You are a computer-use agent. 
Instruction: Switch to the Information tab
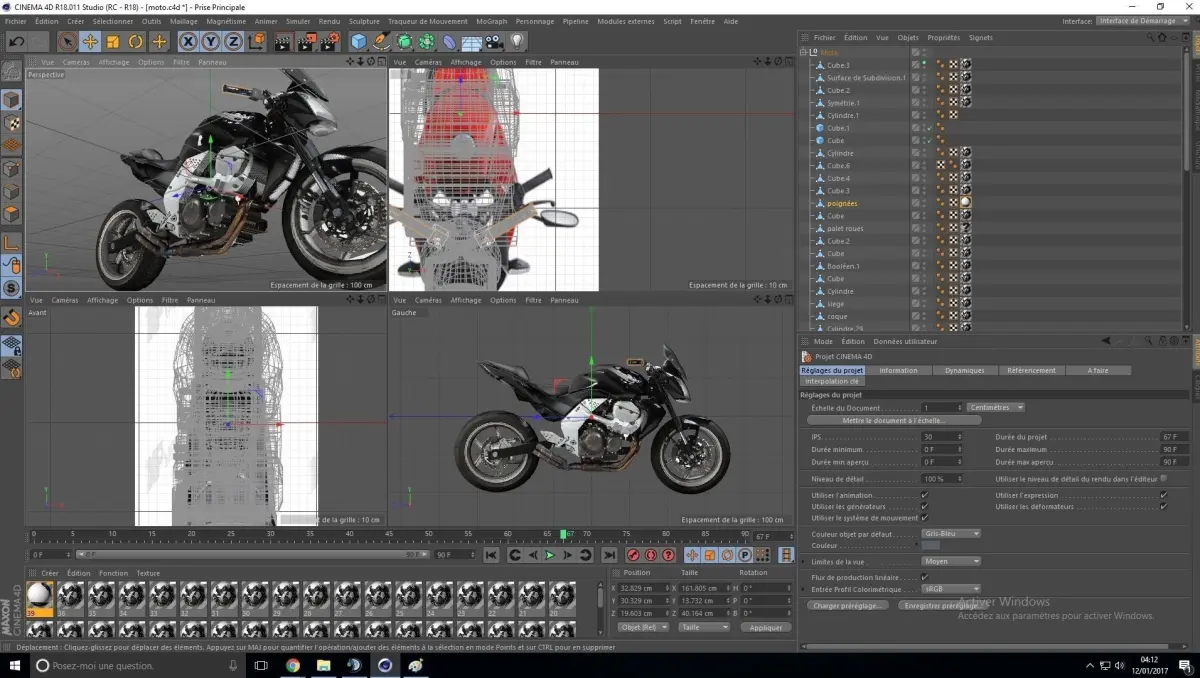(898, 370)
